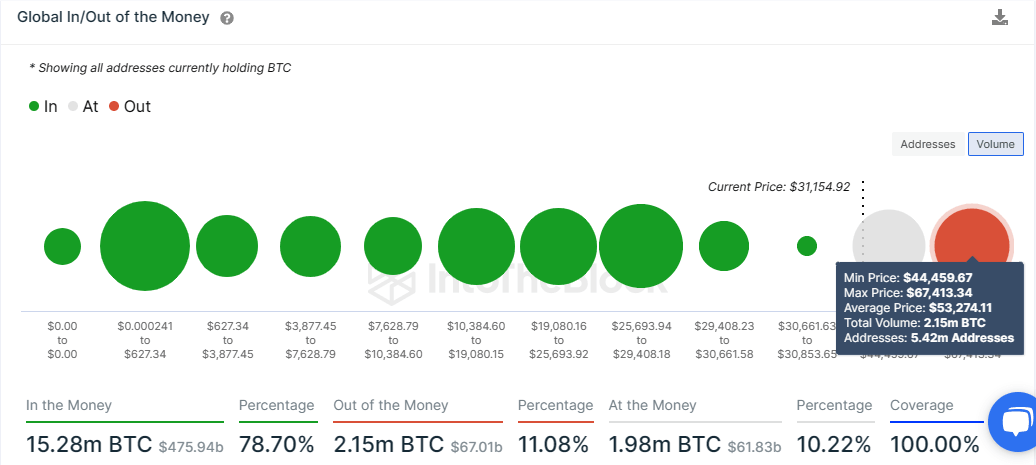Image resolution: width=1036 pixels, height=465 pixels.
Task: Click the In the Money label
Action: (x=69, y=405)
